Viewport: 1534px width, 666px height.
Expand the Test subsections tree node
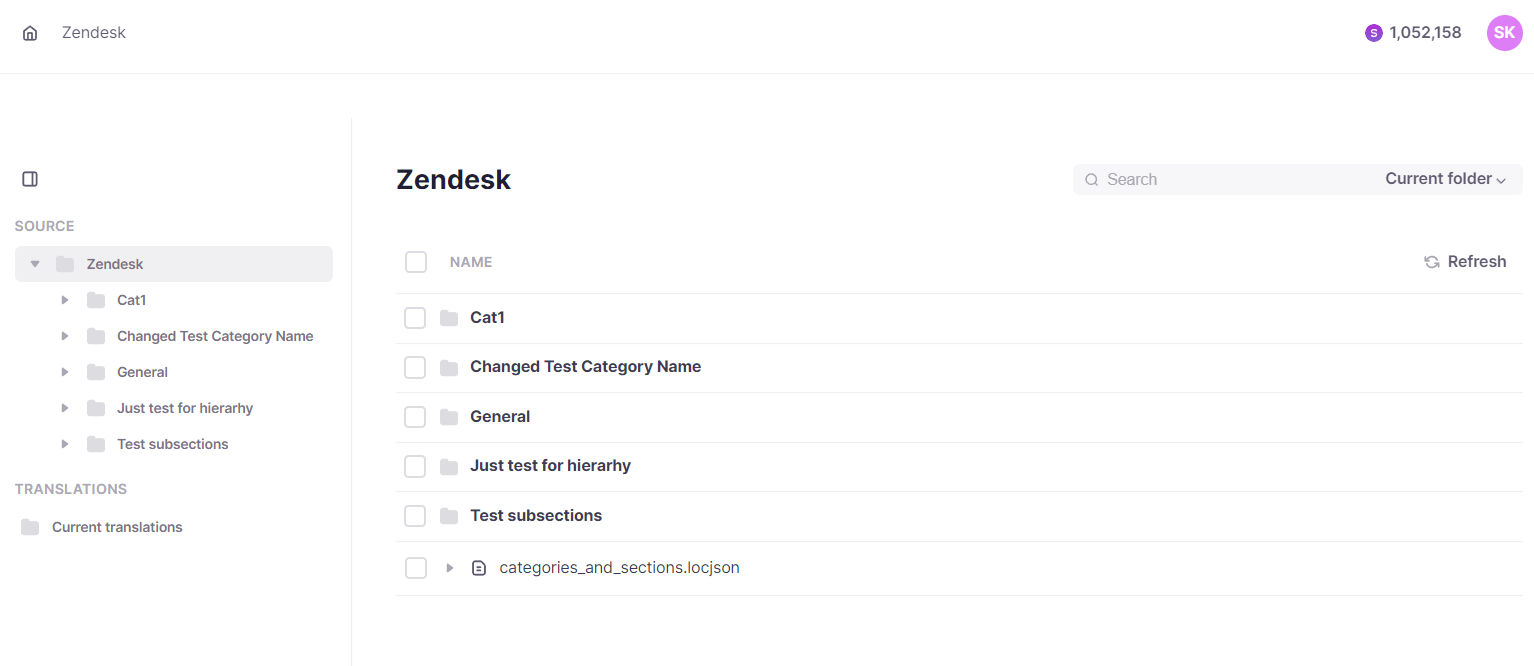(x=65, y=444)
